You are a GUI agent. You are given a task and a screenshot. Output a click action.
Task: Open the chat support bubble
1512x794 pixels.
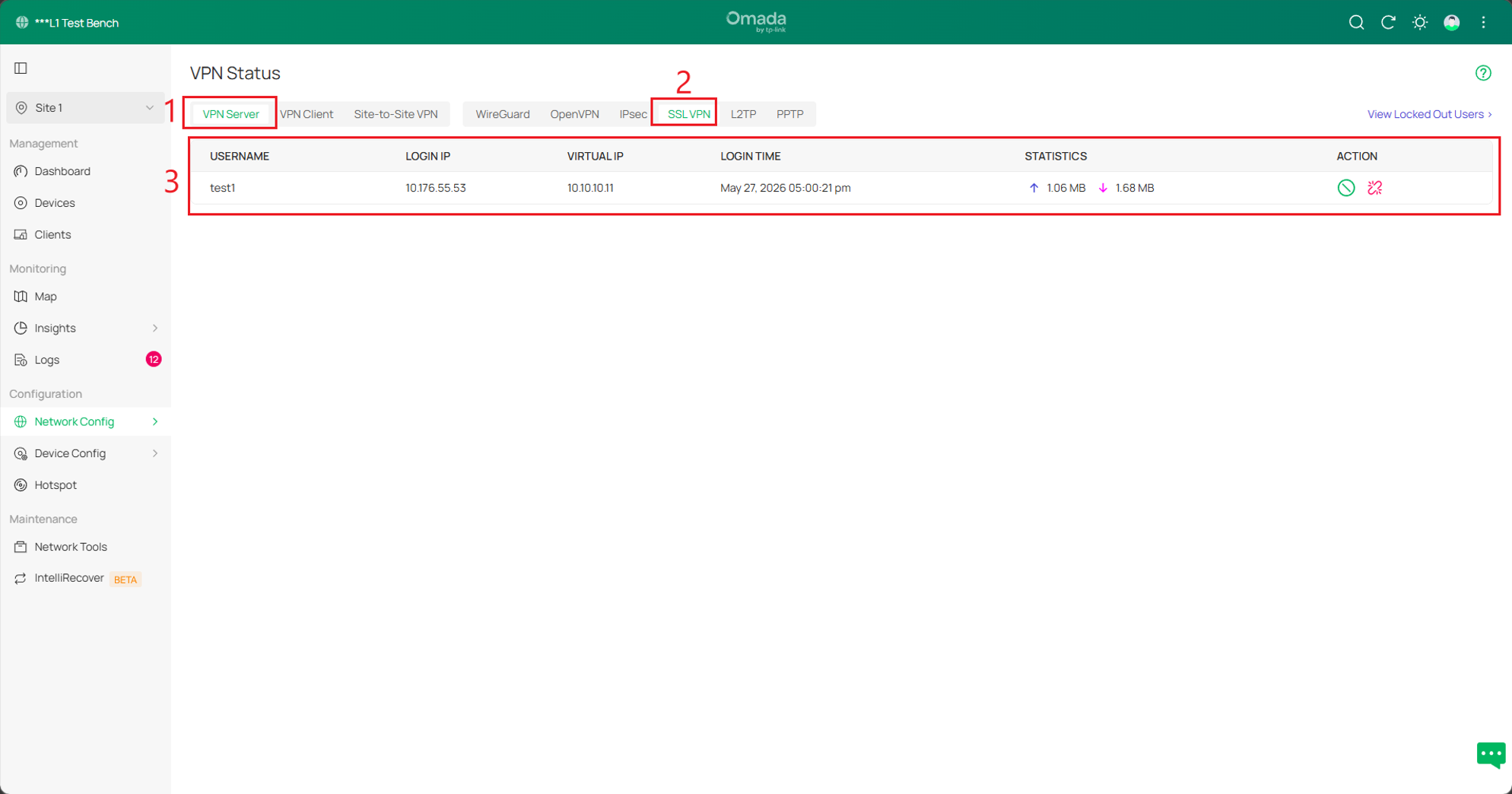point(1491,754)
